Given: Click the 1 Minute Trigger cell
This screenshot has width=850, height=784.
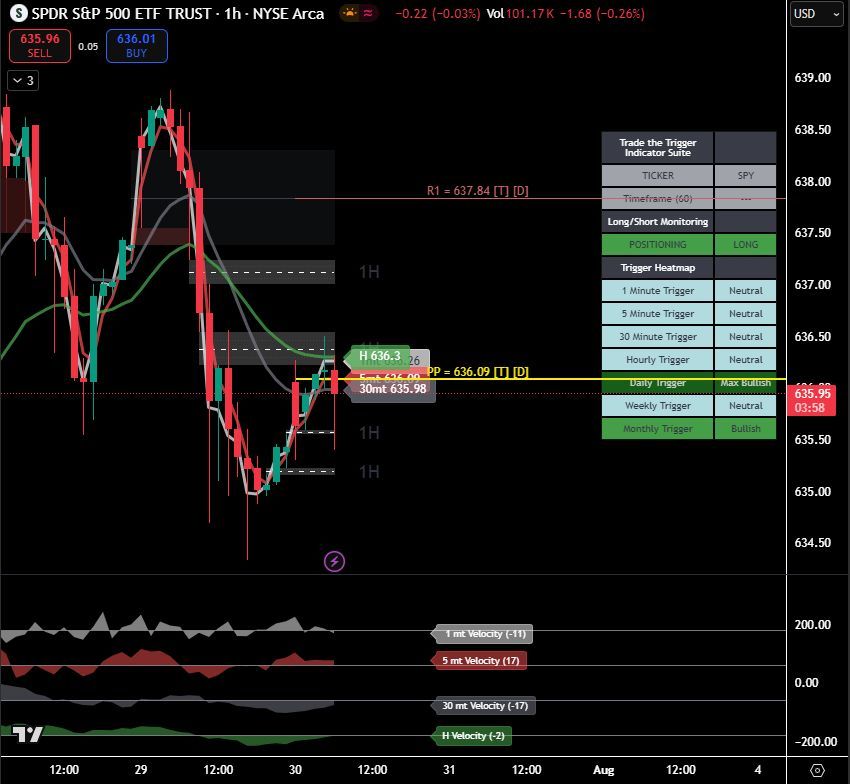Looking at the screenshot, I should pos(658,291).
